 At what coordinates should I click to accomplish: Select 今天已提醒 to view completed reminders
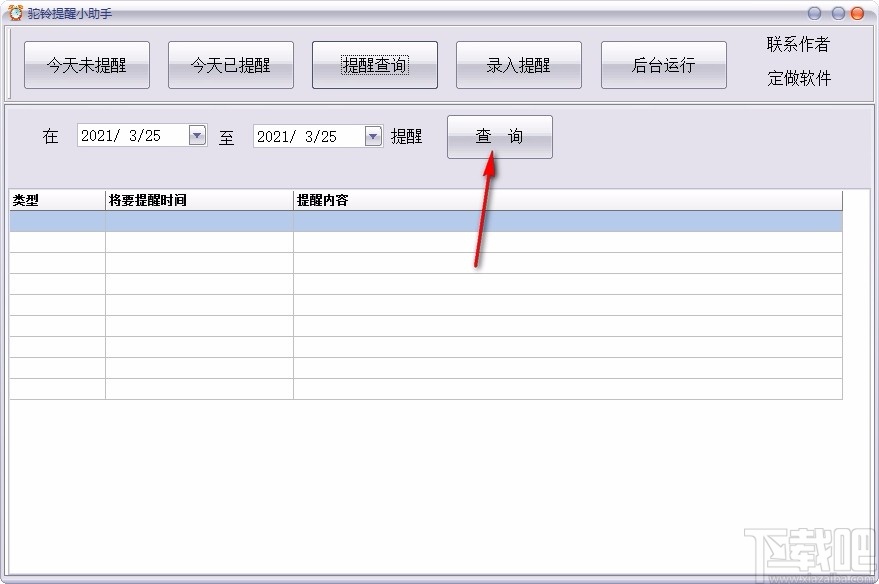(x=231, y=63)
